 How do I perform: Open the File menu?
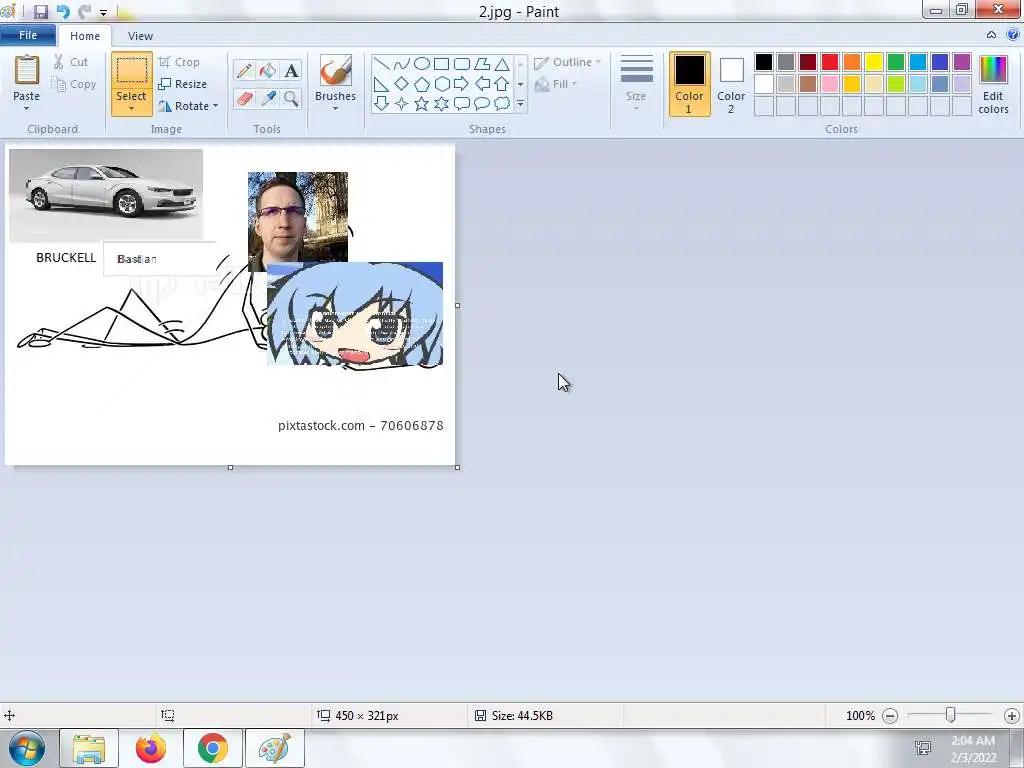(x=27, y=35)
